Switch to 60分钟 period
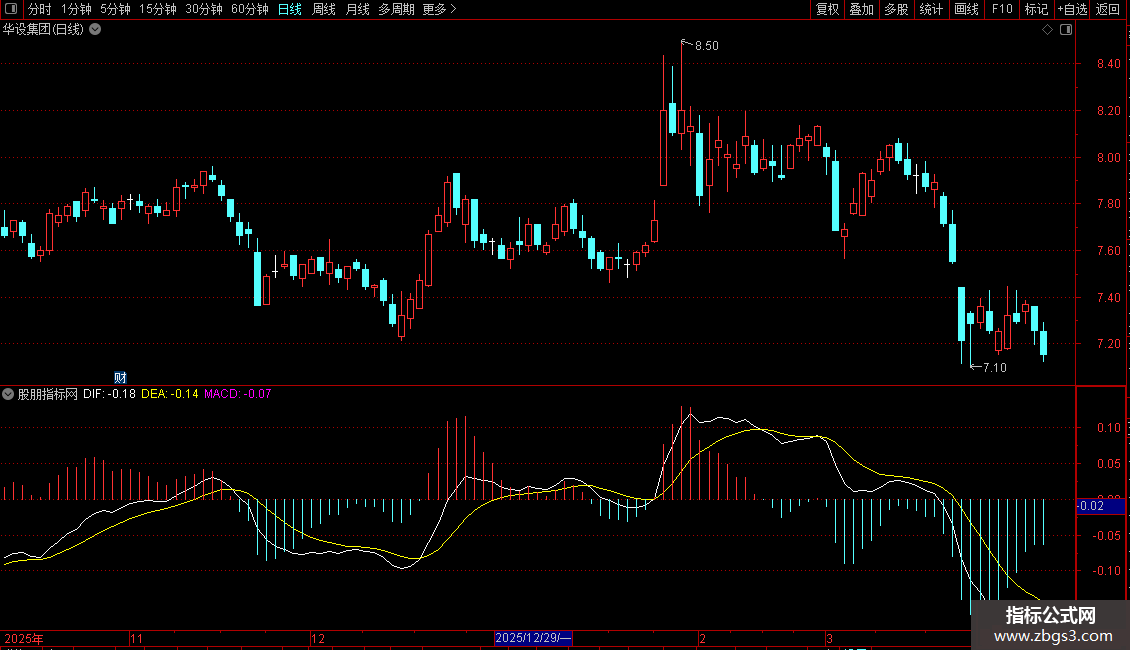This screenshot has width=1130, height=650. pos(250,9)
